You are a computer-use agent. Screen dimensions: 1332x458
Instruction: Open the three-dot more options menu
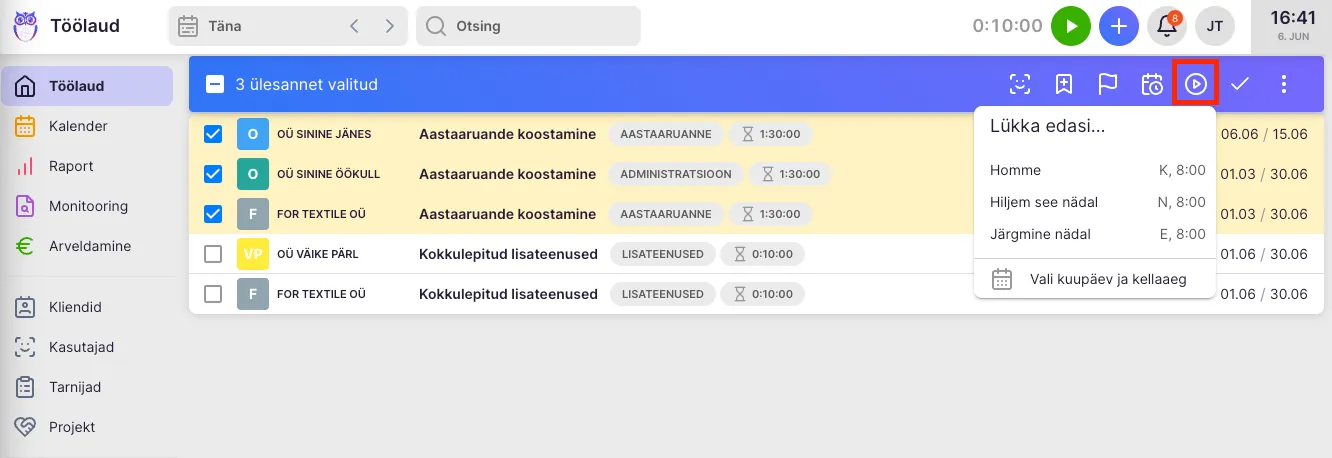(x=1284, y=84)
